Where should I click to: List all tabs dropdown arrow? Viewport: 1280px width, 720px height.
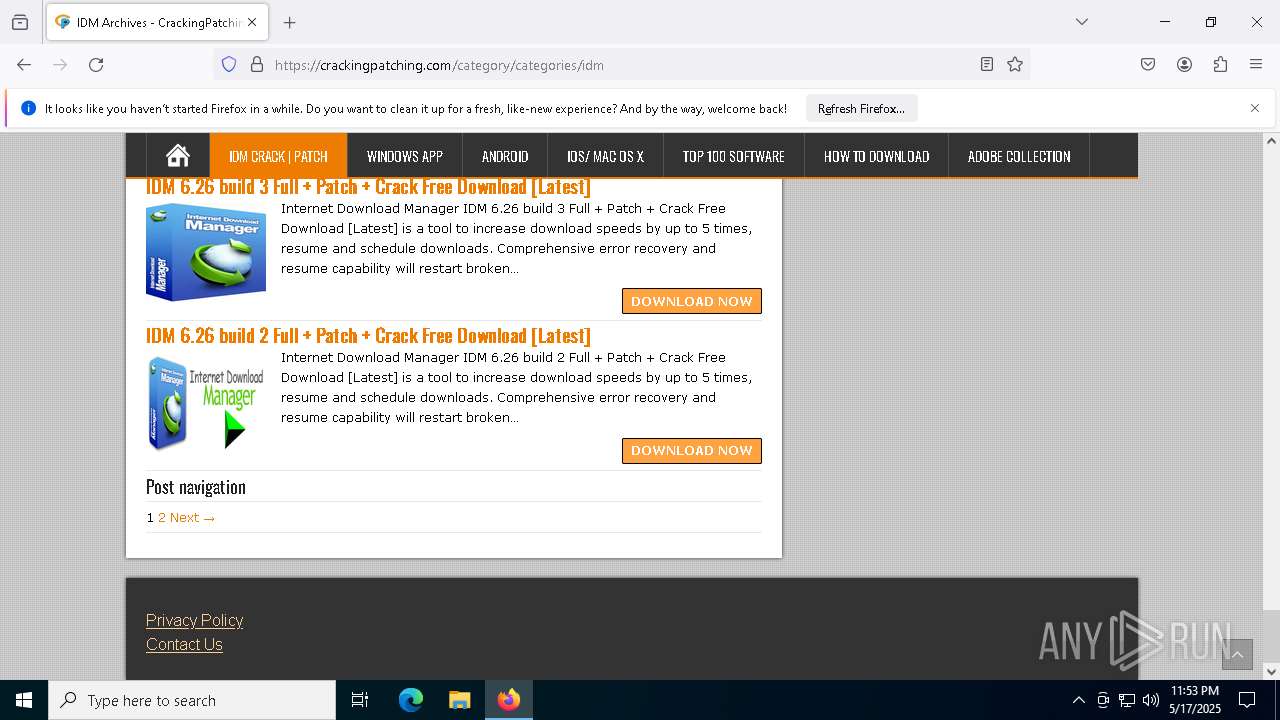pyautogui.click(x=1082, y=22)
